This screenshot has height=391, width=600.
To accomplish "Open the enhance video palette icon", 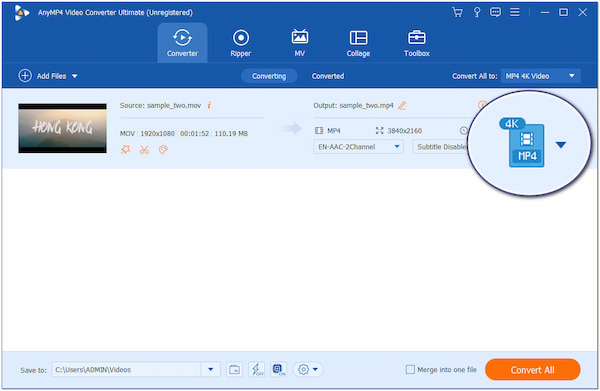I will (163, 150).
